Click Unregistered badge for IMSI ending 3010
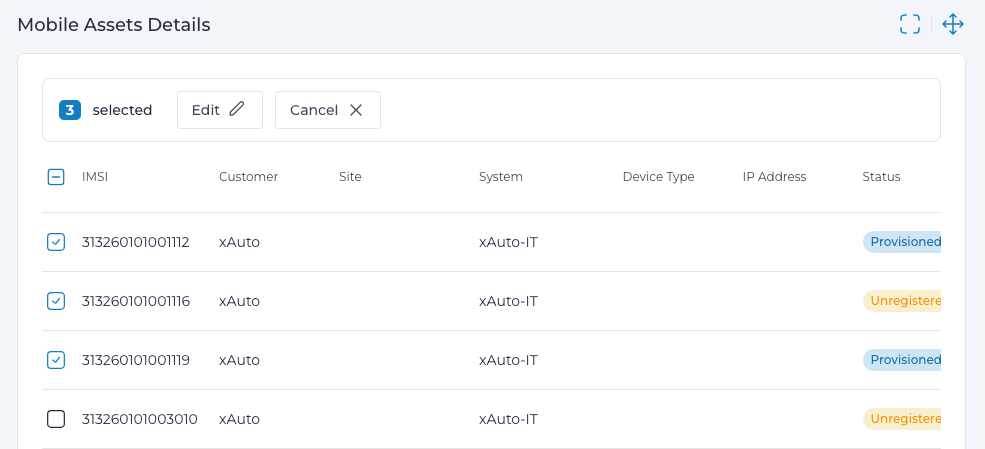 902,419
